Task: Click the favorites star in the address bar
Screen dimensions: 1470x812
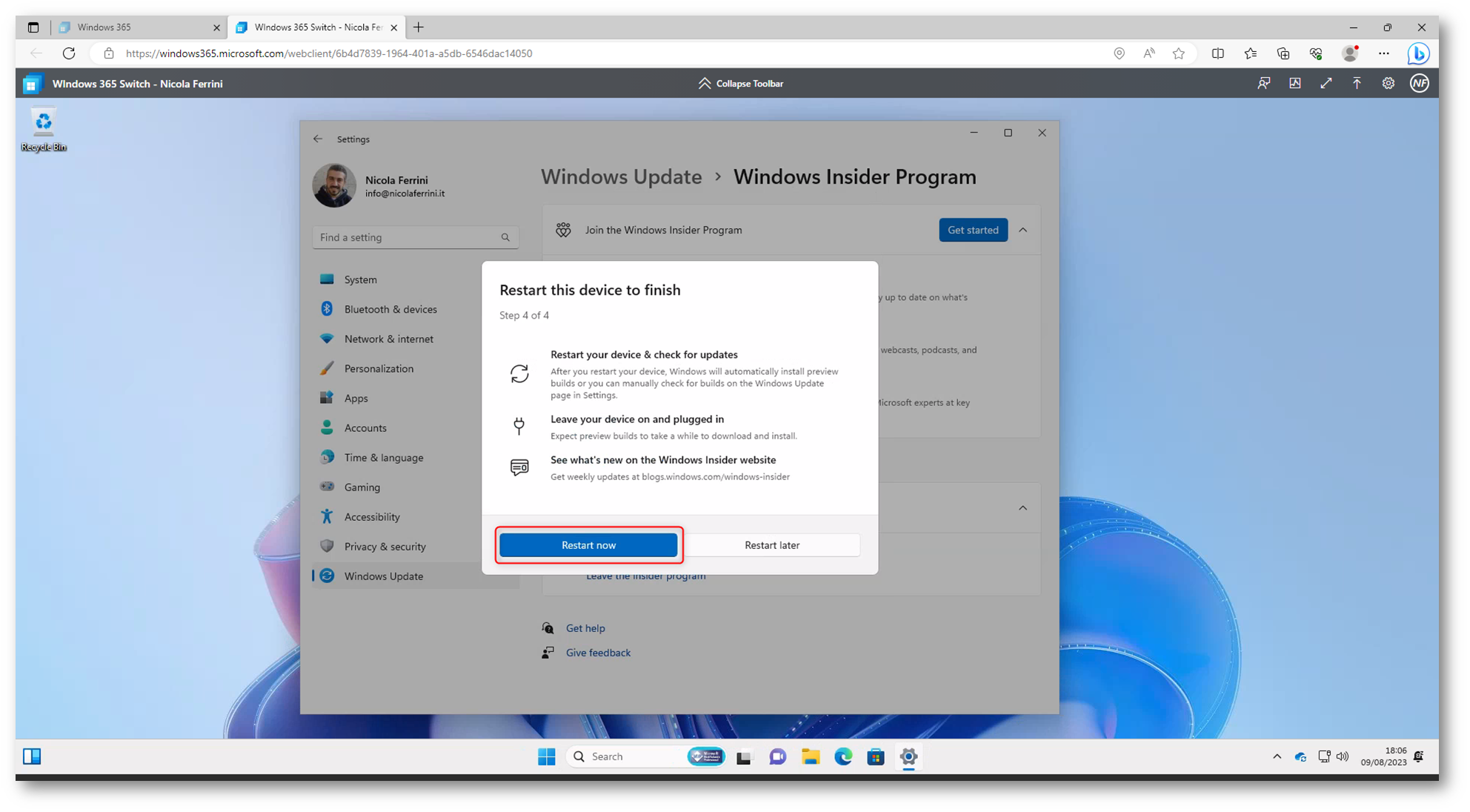Action: [x=1178, y=53]
